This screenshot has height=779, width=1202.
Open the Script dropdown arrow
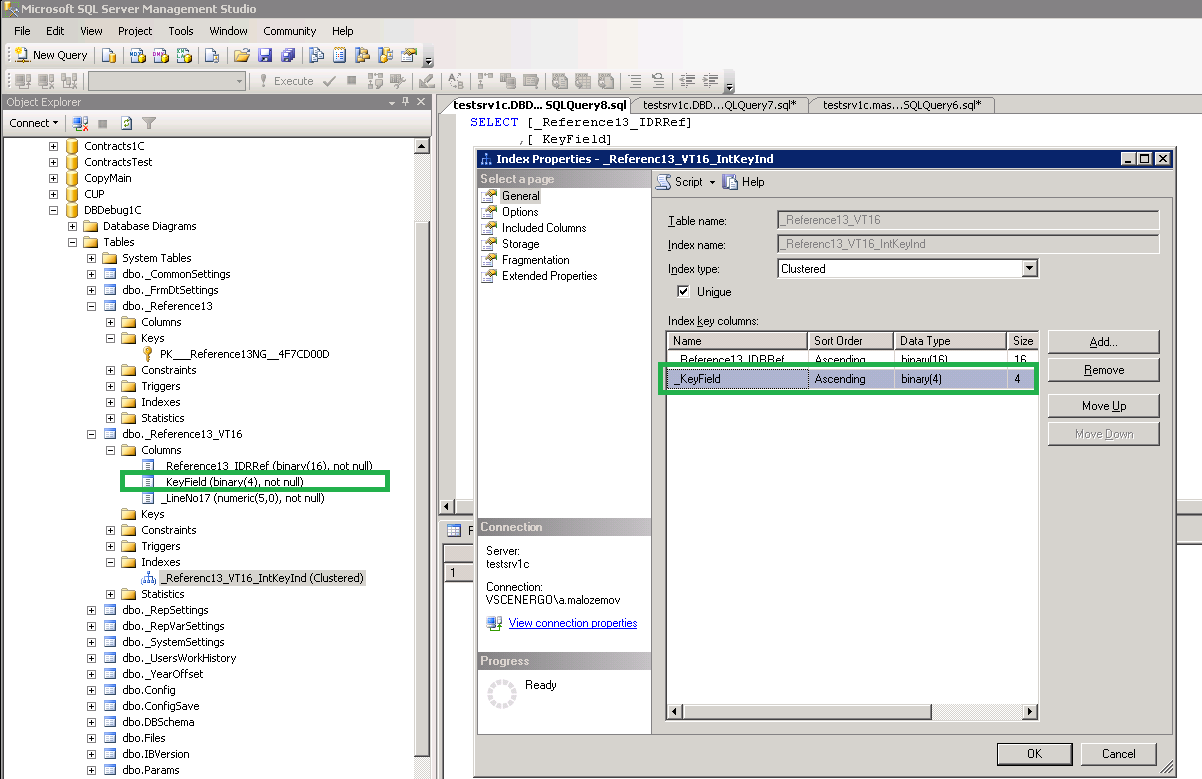point(712,182)
